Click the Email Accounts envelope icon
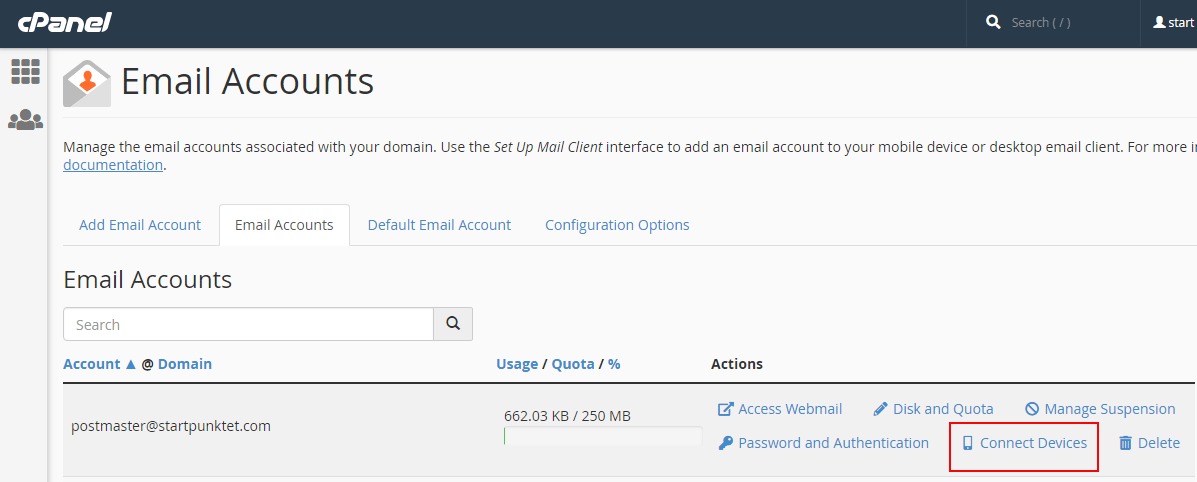 pos(87,83)
